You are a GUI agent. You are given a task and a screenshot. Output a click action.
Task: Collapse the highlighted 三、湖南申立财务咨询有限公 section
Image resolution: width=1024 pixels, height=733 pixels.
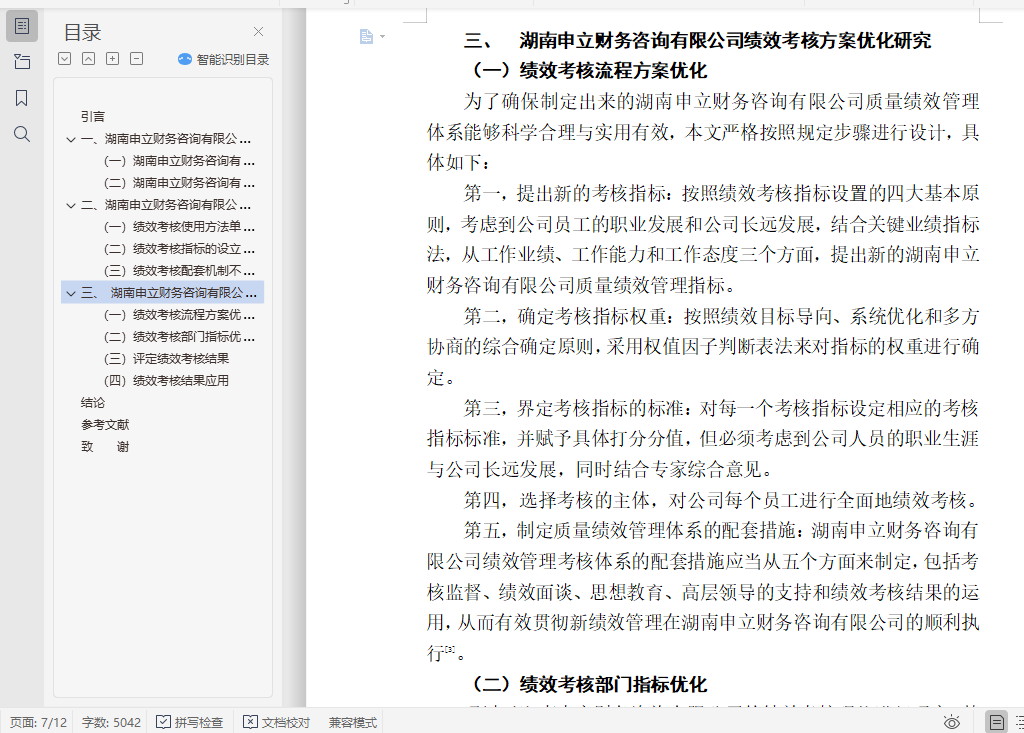tap(71, 293)
